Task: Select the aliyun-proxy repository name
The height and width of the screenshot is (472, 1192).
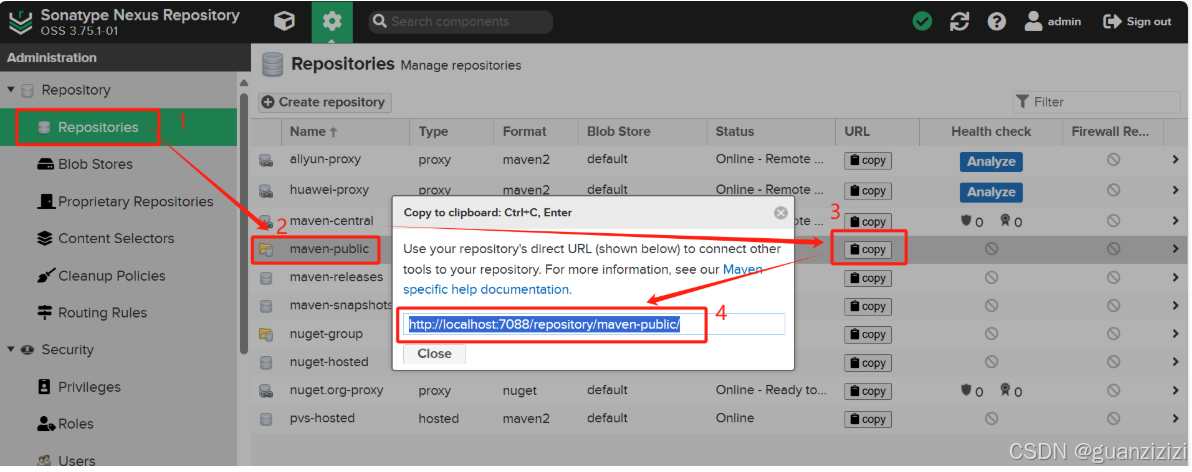Action: coord(325,160)
